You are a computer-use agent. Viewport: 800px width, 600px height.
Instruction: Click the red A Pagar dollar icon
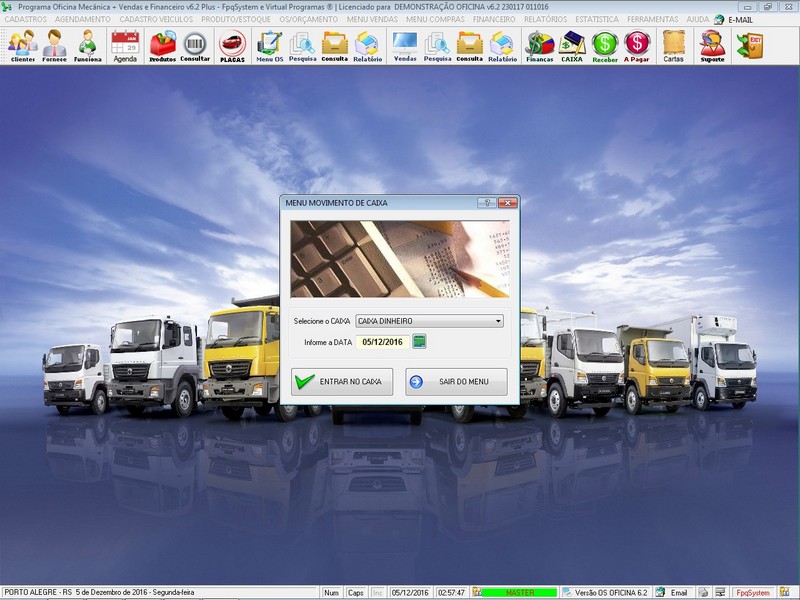(637, 45)
